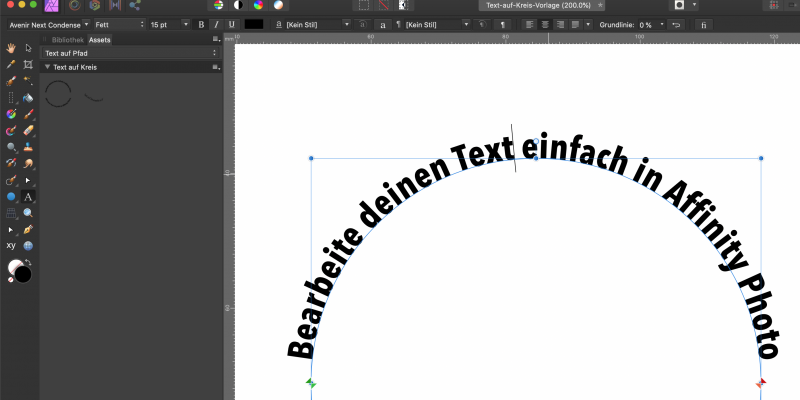Apply Auto Colours rainbow wheel icon

coord(258,5)
